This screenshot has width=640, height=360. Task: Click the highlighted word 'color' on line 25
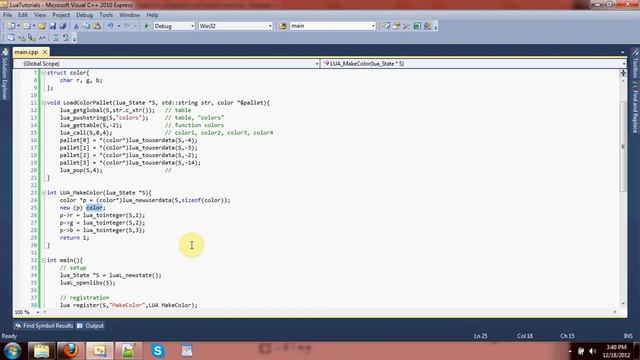[x=94, y=208]
